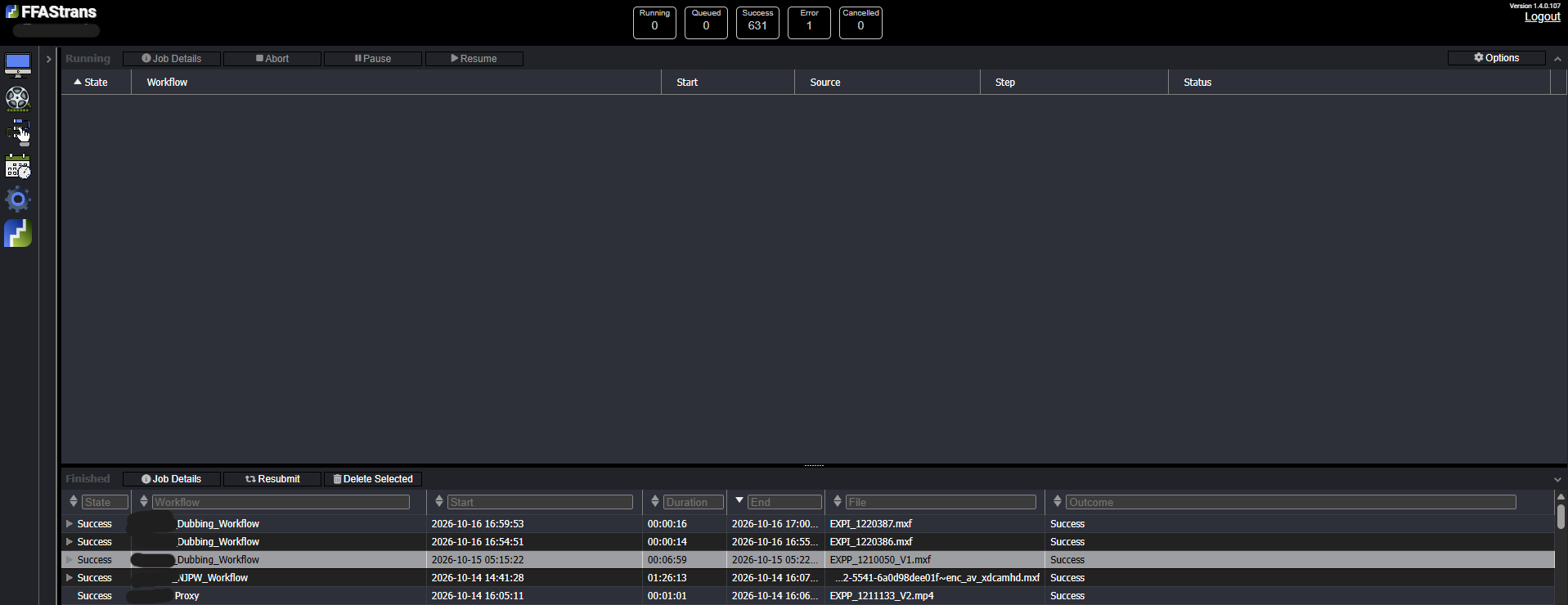Screen dimensions: 1568x605
Task: Sort finished jobs by Start arrows
Action: pyautogui.click(x=439, y=501)
